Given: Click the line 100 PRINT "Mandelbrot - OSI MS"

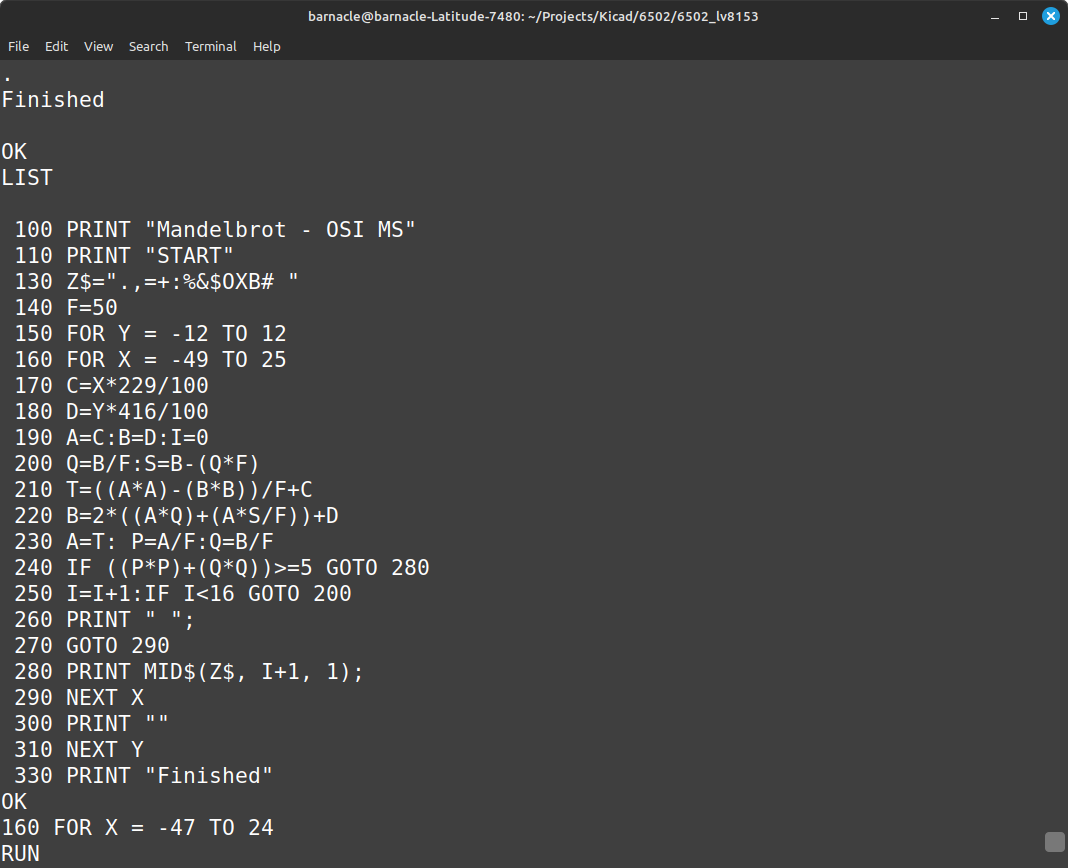Looking at the screenshot, I should 215,230.
